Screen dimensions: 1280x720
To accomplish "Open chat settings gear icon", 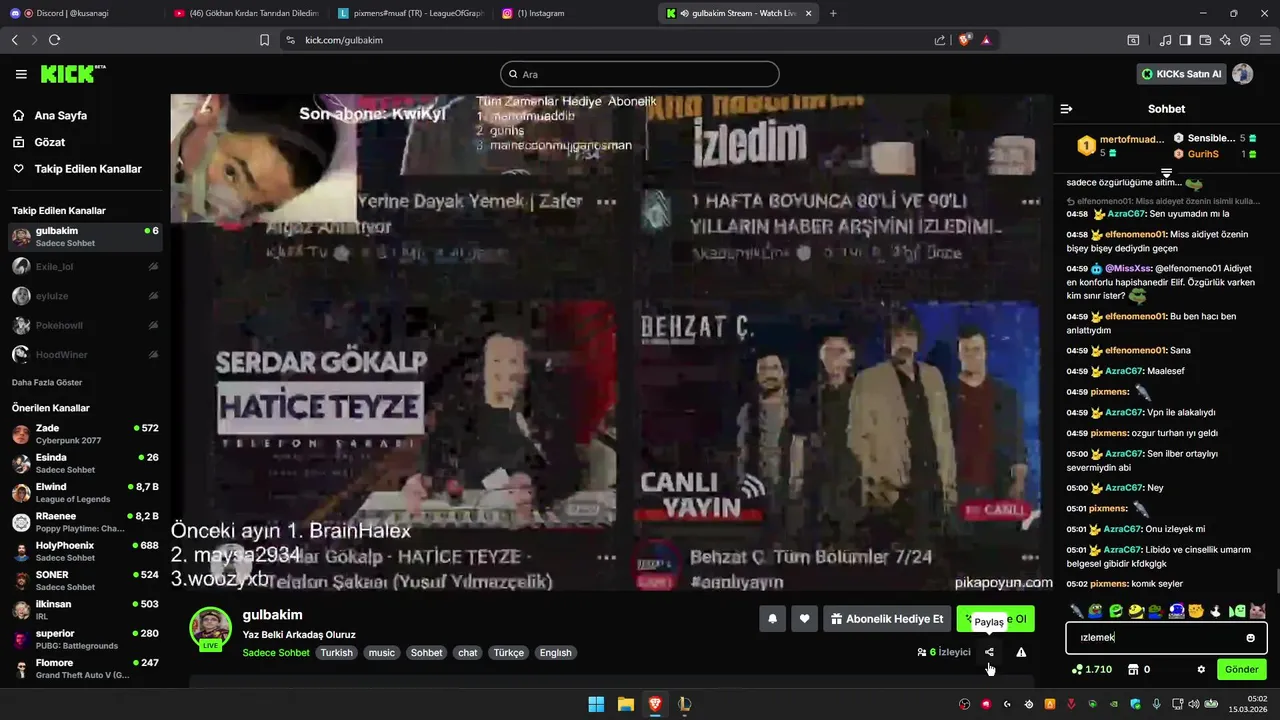I will (x=1201, y=669).
